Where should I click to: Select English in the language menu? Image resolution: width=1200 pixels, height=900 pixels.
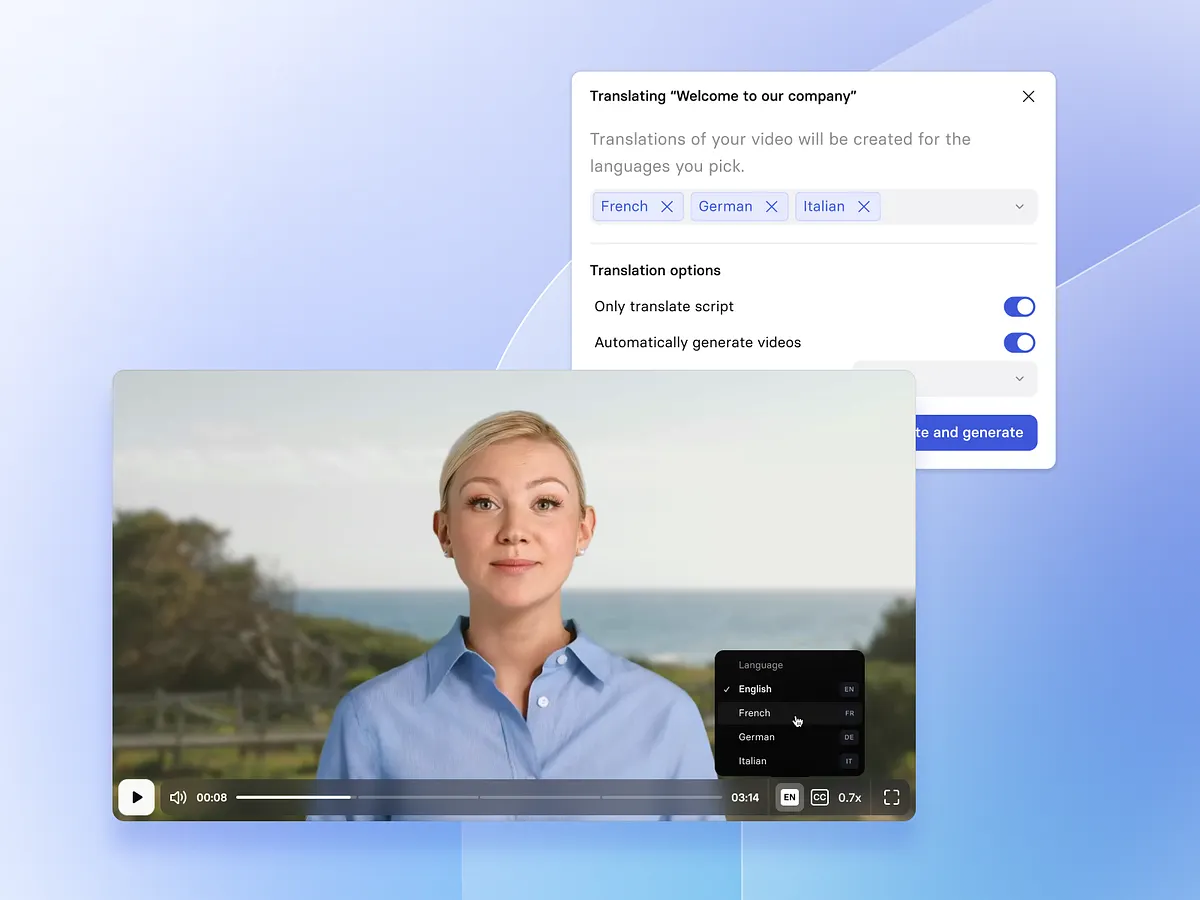pyautogui.click(x=790, y=689)
